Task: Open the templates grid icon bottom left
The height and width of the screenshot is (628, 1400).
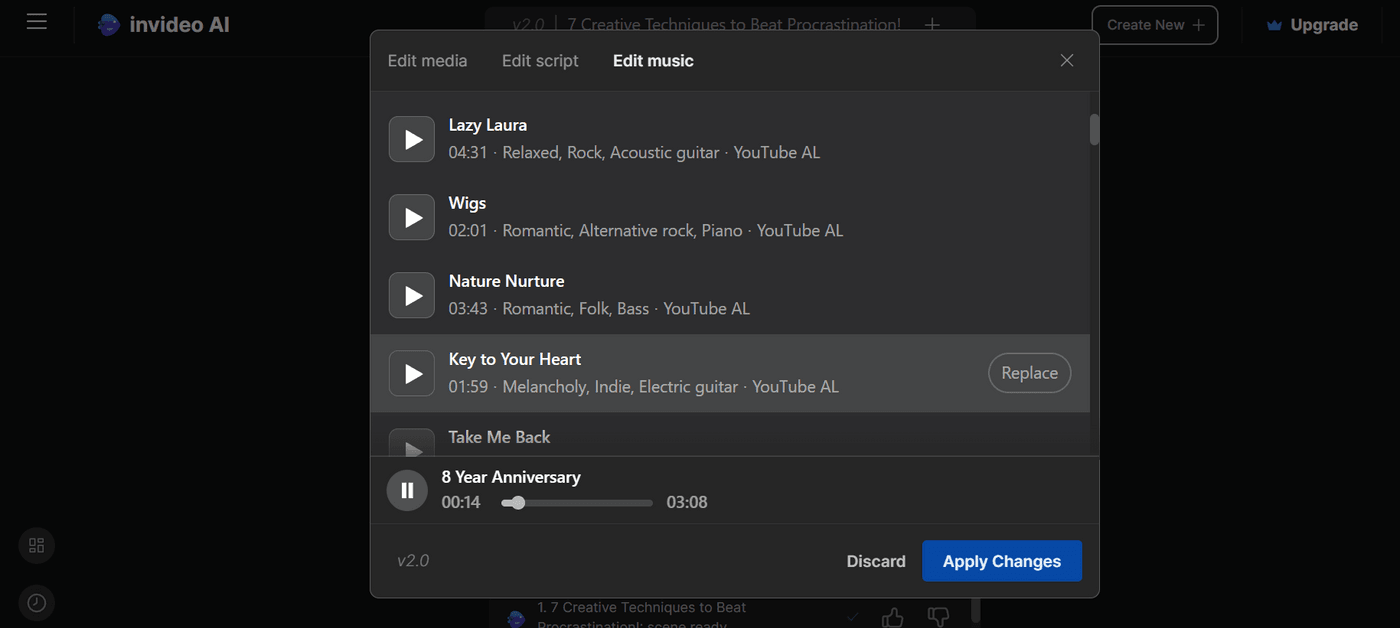Action: point(36,546)
